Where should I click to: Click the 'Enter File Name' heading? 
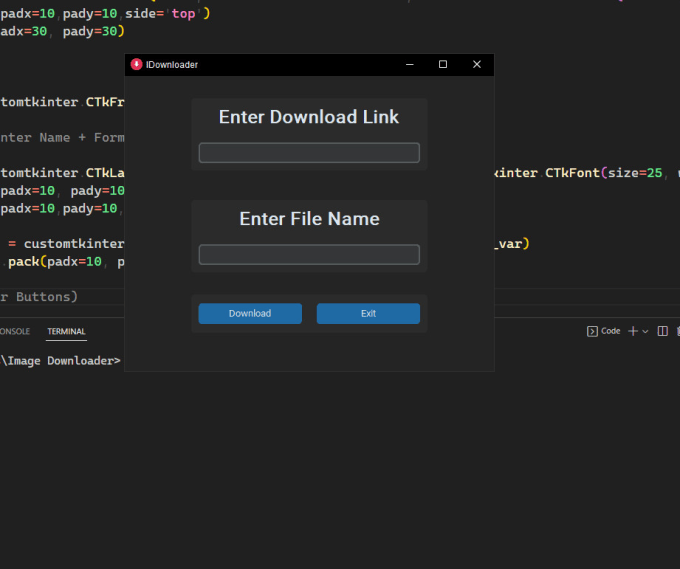point(309,219)
